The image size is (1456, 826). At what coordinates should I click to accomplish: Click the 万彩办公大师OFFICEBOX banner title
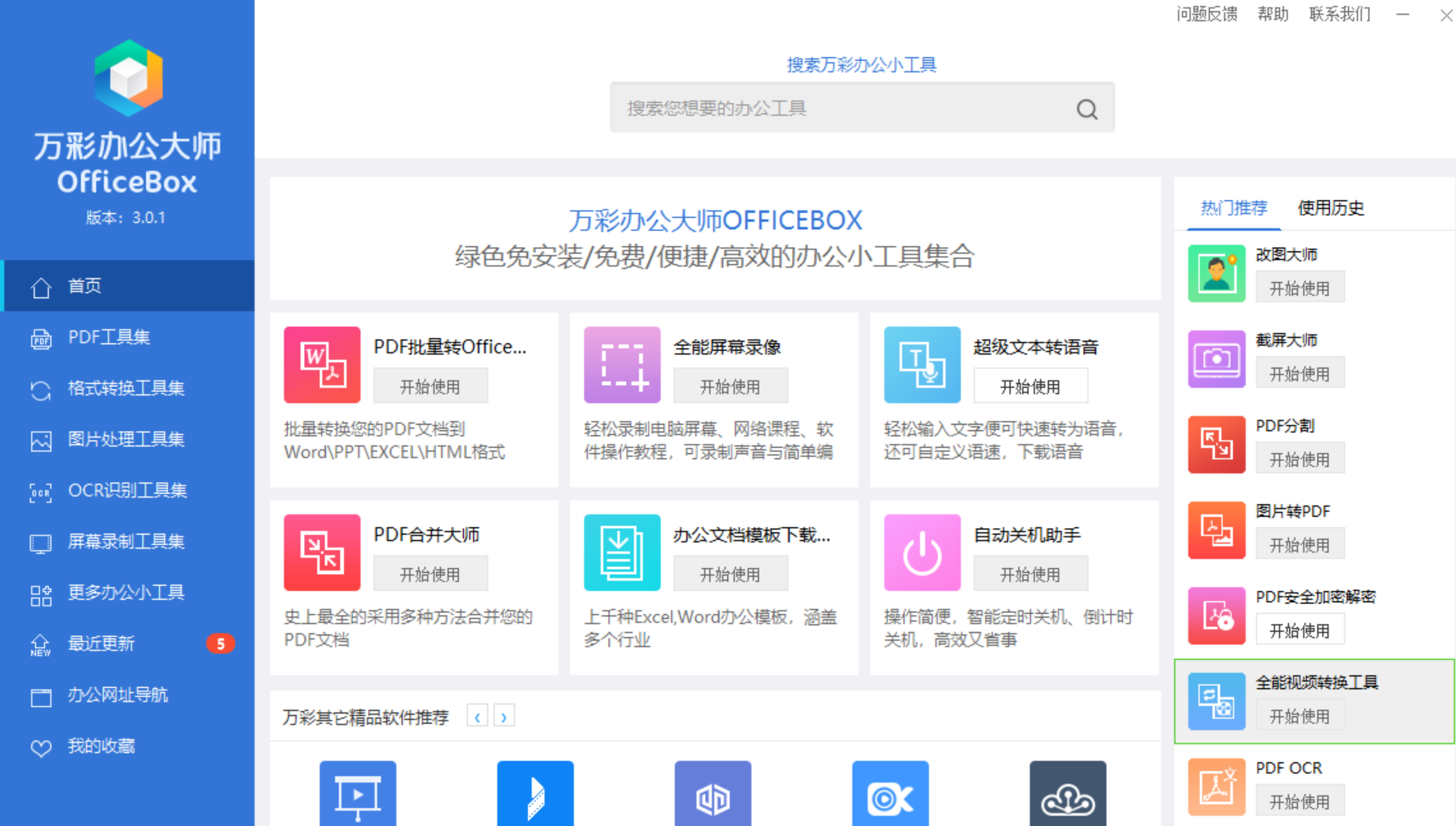(x=715, y=221)
